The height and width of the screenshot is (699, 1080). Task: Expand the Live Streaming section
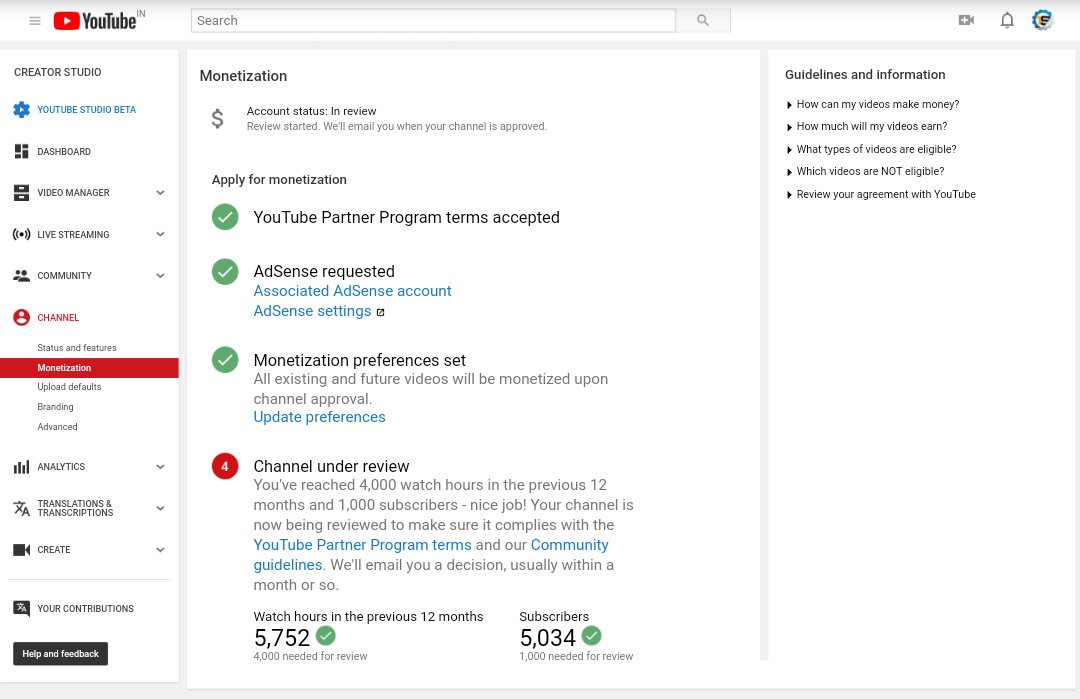(160, 234)
